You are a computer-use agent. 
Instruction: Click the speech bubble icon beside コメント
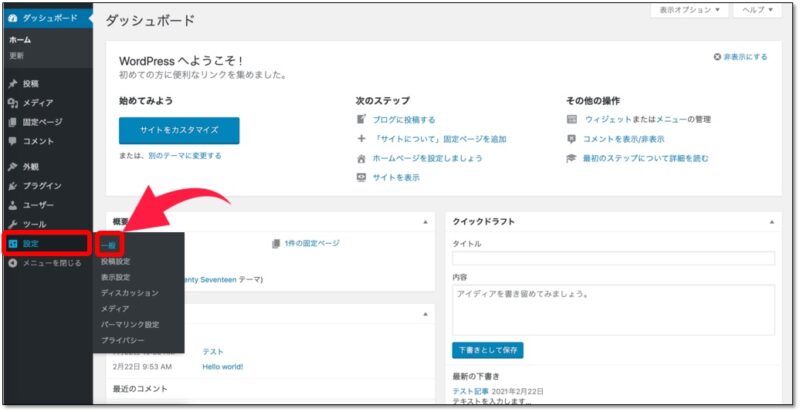click(x=13, y=141)
